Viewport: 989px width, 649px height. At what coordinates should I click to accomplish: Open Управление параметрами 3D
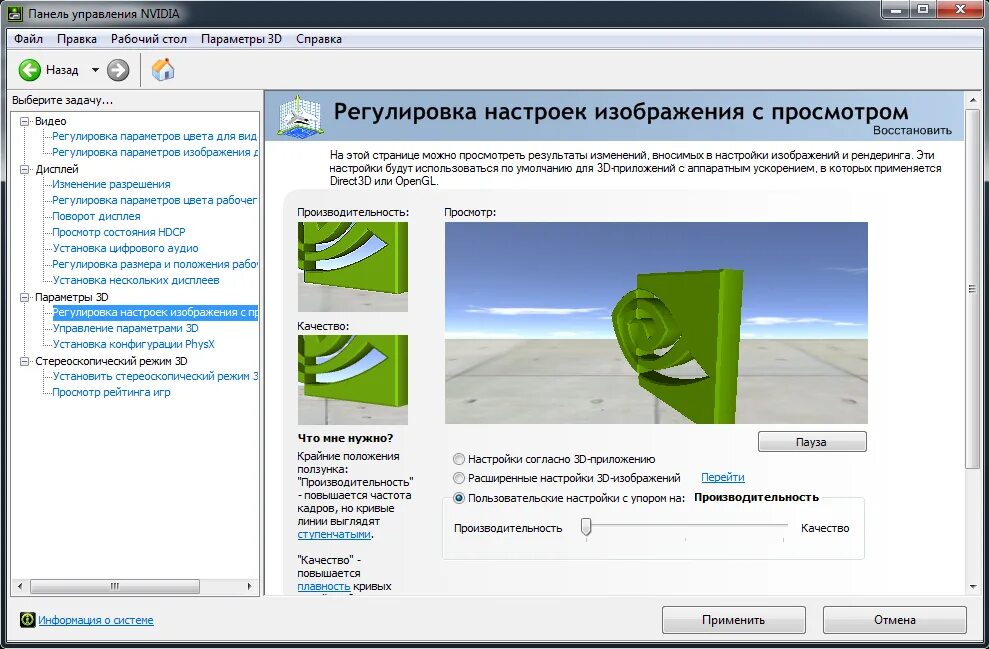pyautogui.click(x=125, y=328)
